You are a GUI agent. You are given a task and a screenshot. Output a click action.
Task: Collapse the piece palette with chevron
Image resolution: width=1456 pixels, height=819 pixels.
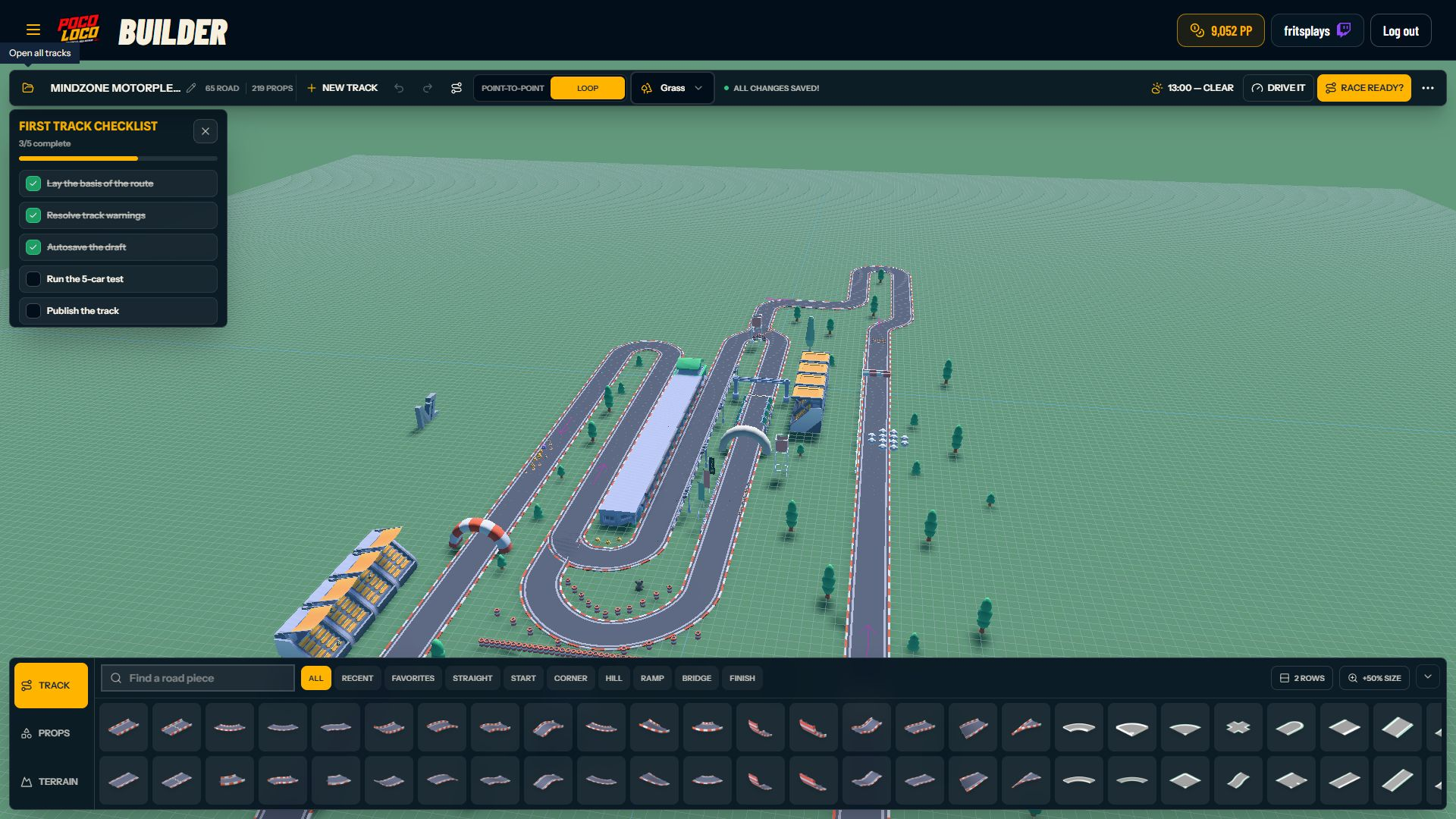coord(1428,677)
